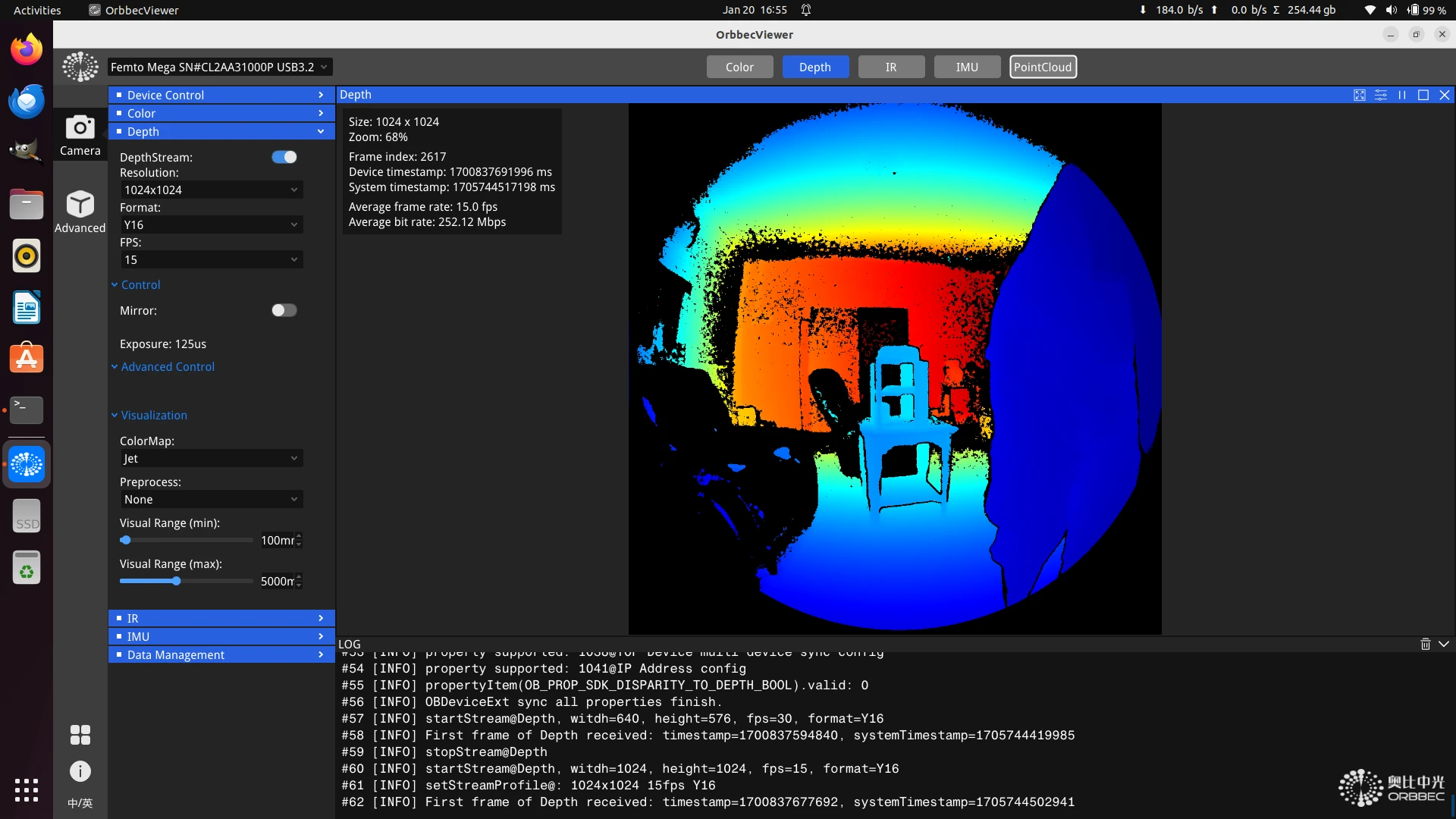Screen dimensions: 1456x819
Task: Open the clock calendar Jan 20 16:55
Action: [755, 10]
